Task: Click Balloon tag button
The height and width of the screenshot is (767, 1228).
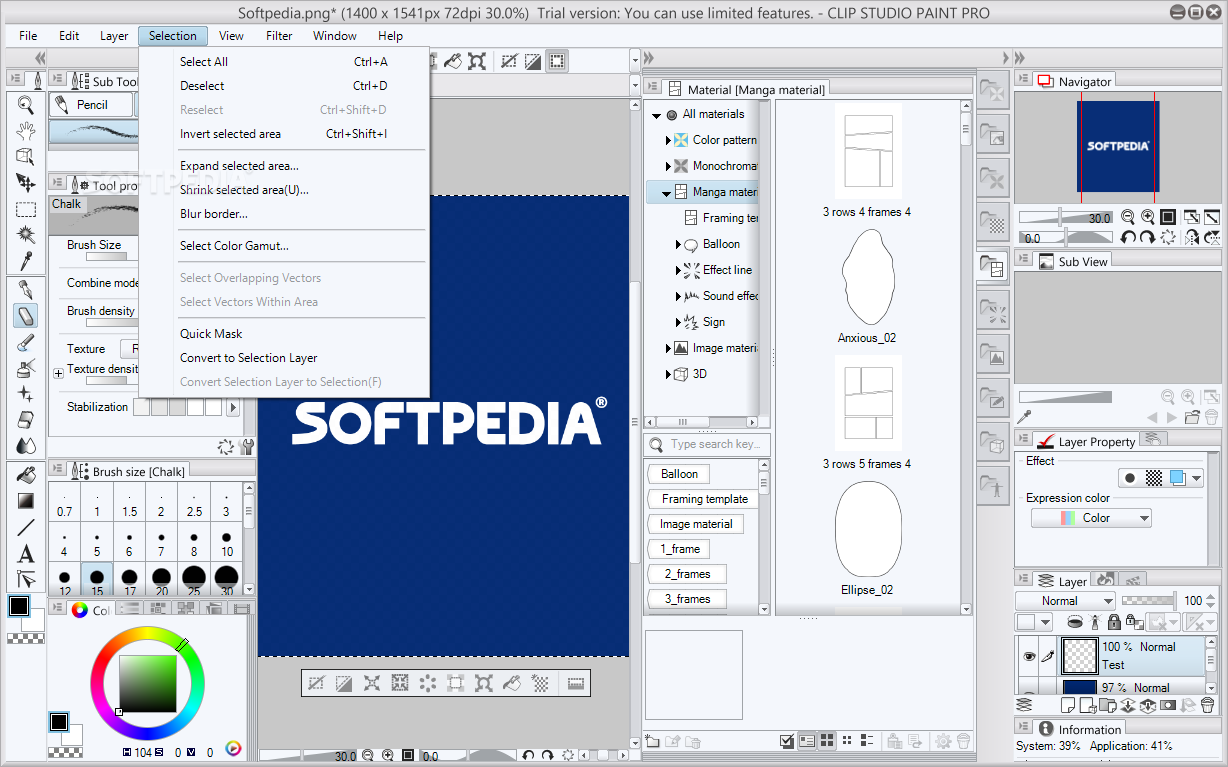Action: click(x=680, y=474)
